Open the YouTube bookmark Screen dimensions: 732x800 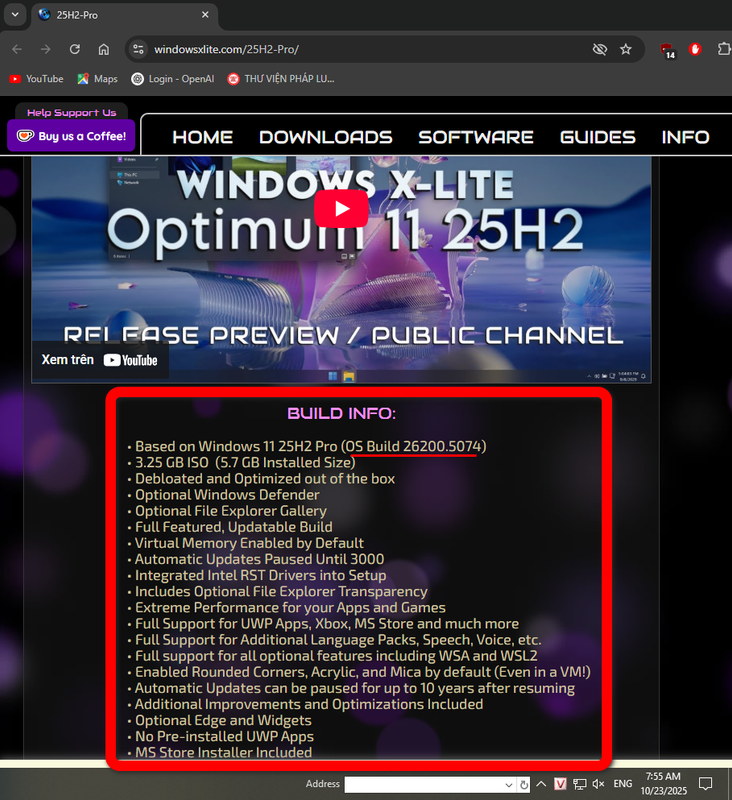37,79
